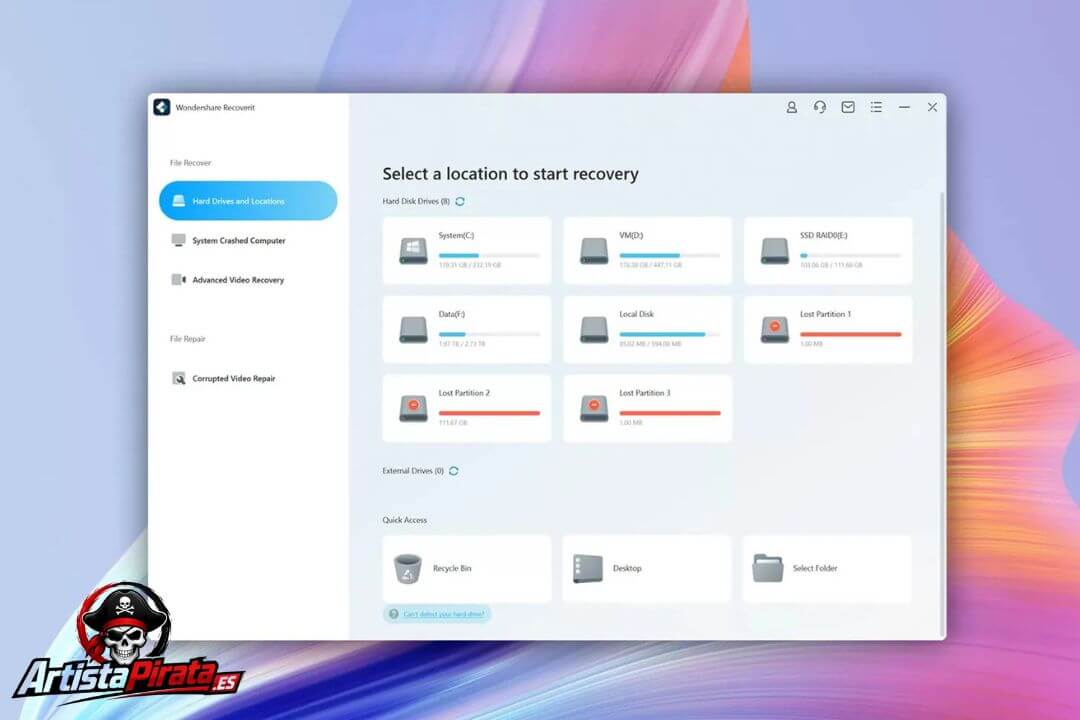Image resolution: width=1080 pixels, height=720 pixels.
Task: Select the SSD RAID0(E:) drive icon
Action: [774, 251]
